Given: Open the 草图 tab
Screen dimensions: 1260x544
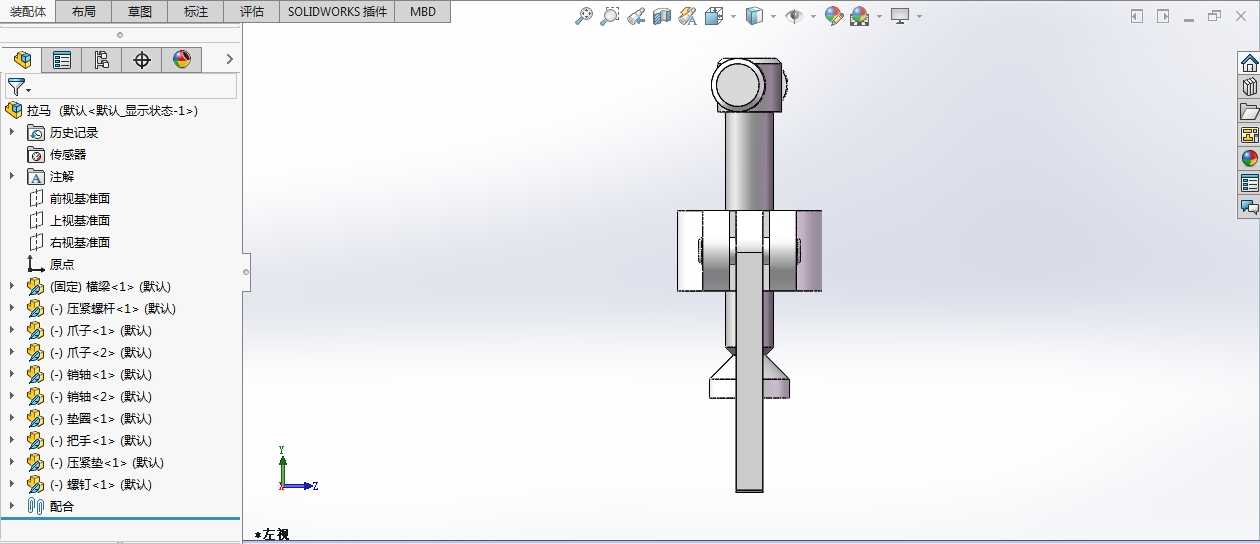Looking at the screenshot, I should (x=140, y=12).
